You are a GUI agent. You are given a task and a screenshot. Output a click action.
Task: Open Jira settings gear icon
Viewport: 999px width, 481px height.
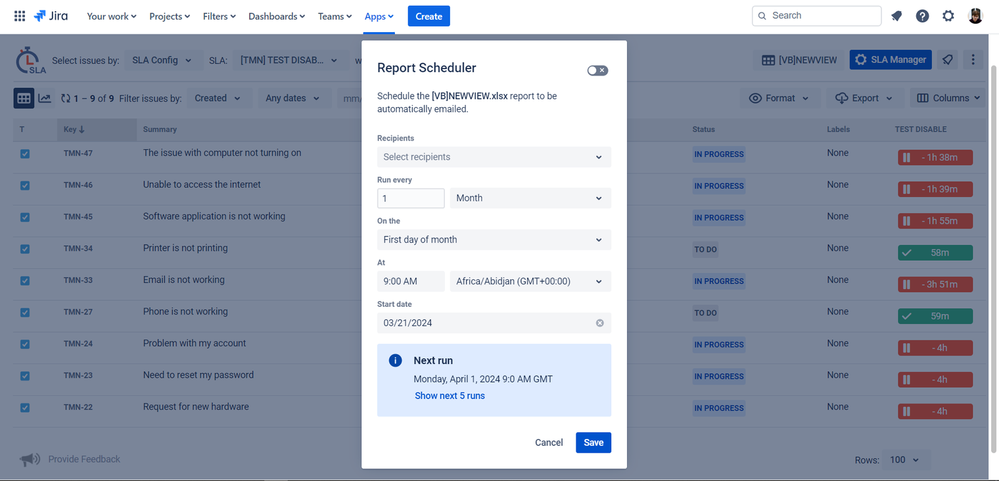(x=948, y=16)
